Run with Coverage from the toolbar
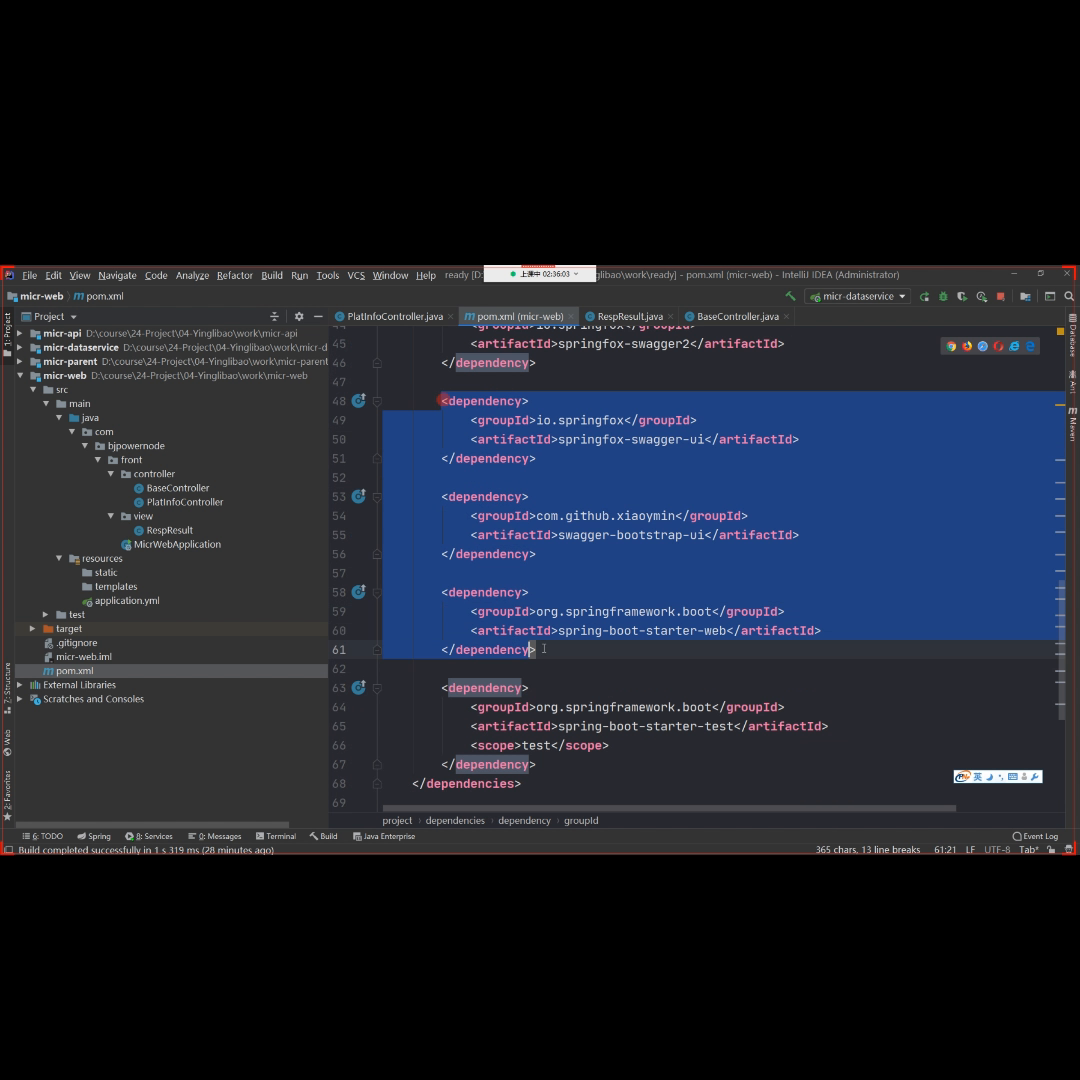Image resolution: width=1080 pixels, height=1080 pixels. click(x=962, y=297)
